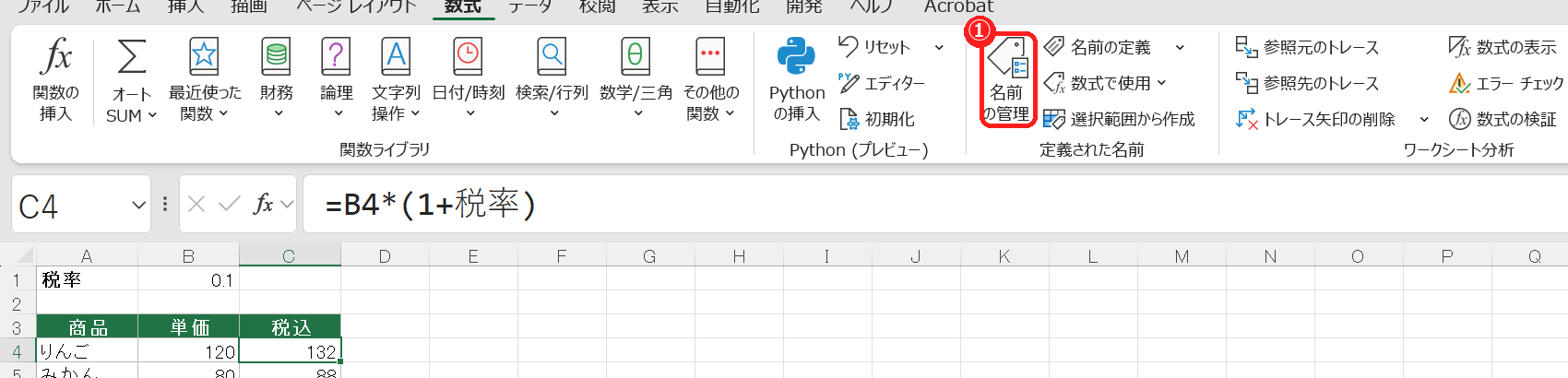The height and width of the screenshot is (378, 1568).
Task: Switch to the Automate (自動化) tab
Action: pyautogui.click(x=731, y=6)
